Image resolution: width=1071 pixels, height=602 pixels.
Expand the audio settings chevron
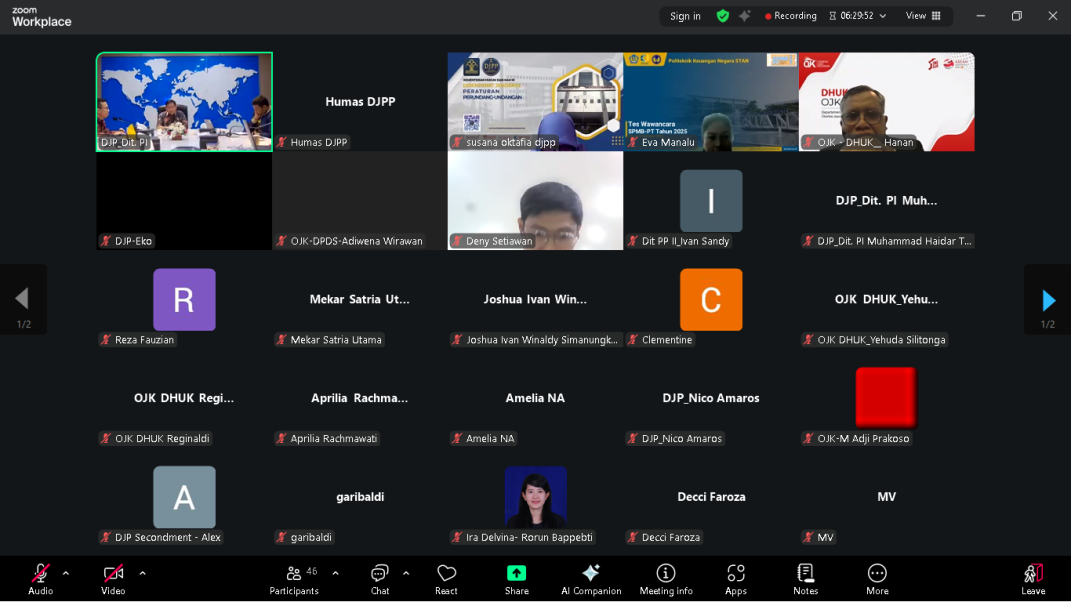click(66, 573)
